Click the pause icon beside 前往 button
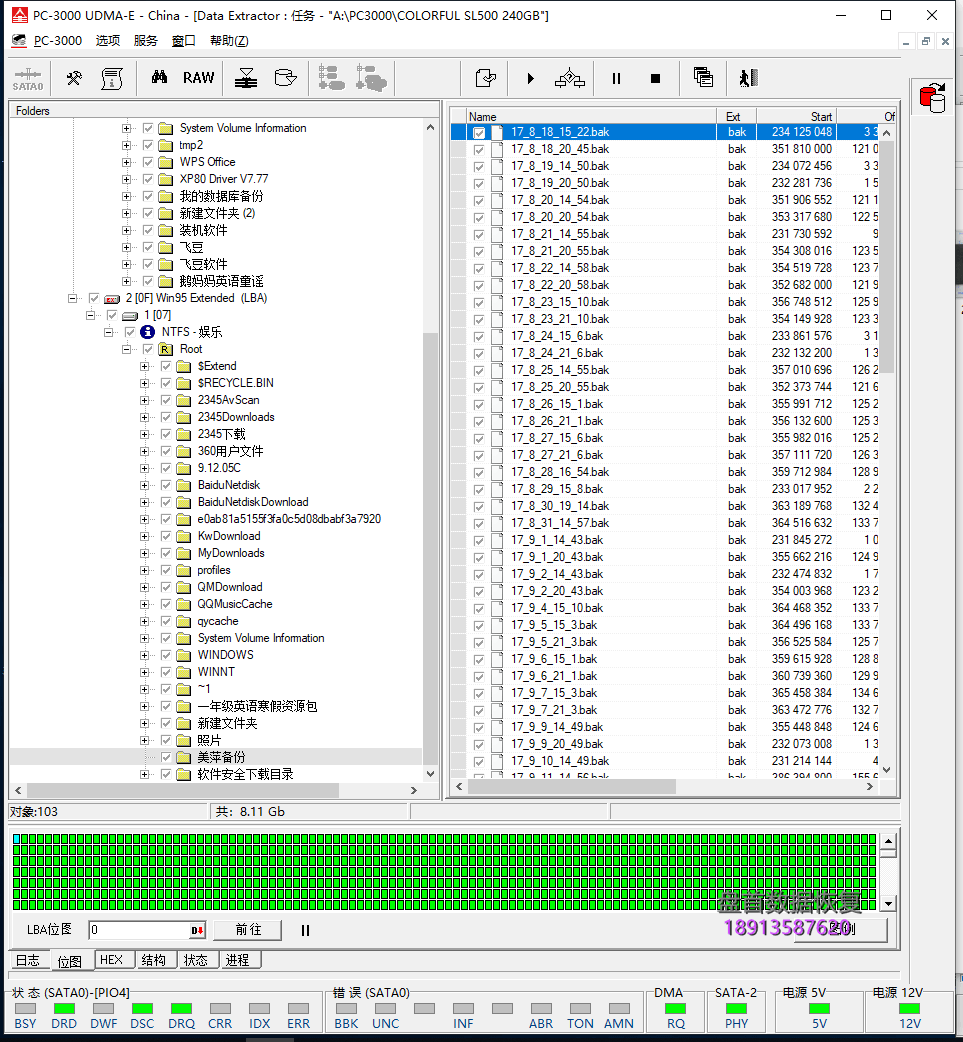Viewport: 963px width, 1042px height. point(305,930)
